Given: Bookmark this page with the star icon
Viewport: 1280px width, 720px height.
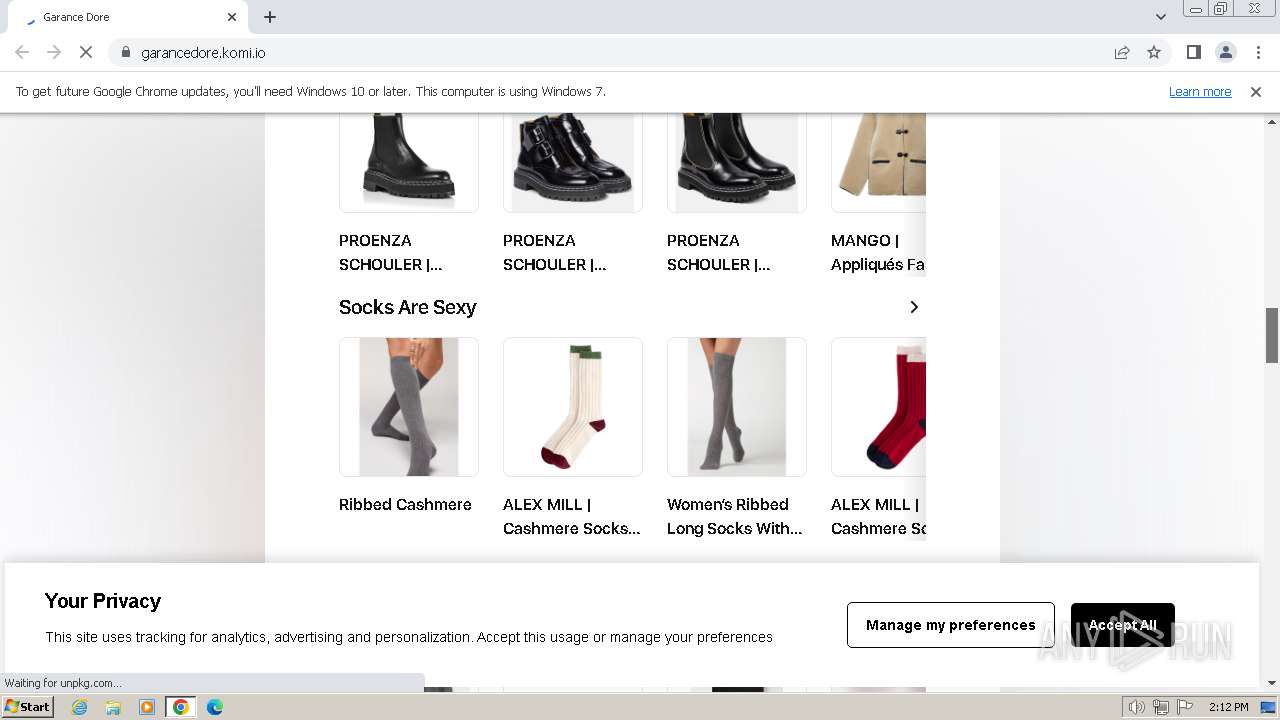Looking at the screenshot, I should [x=1154, y=52].
